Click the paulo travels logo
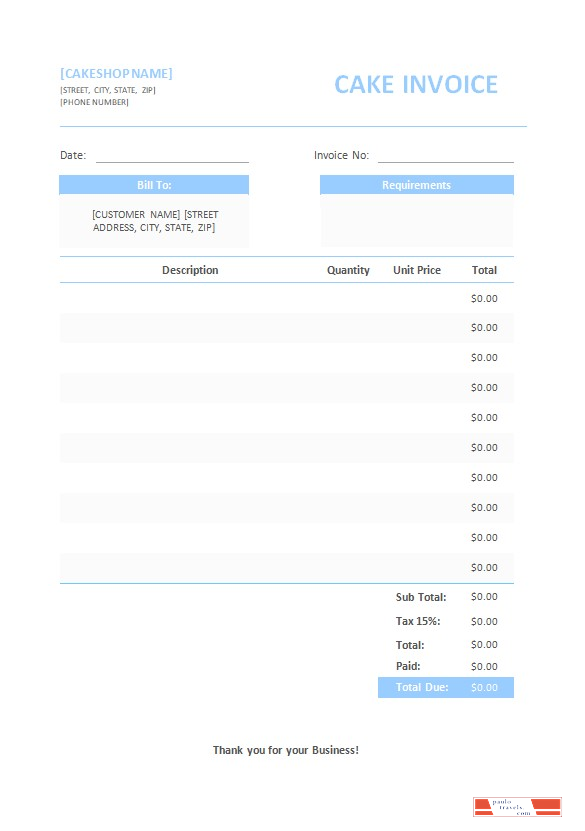585x831 pixels. (517, 807)
